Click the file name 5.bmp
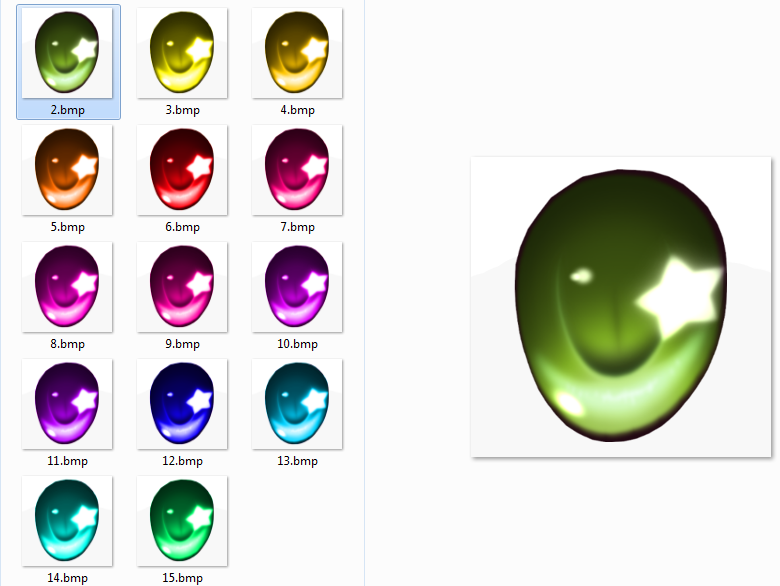780x586 pixels. 68,227
